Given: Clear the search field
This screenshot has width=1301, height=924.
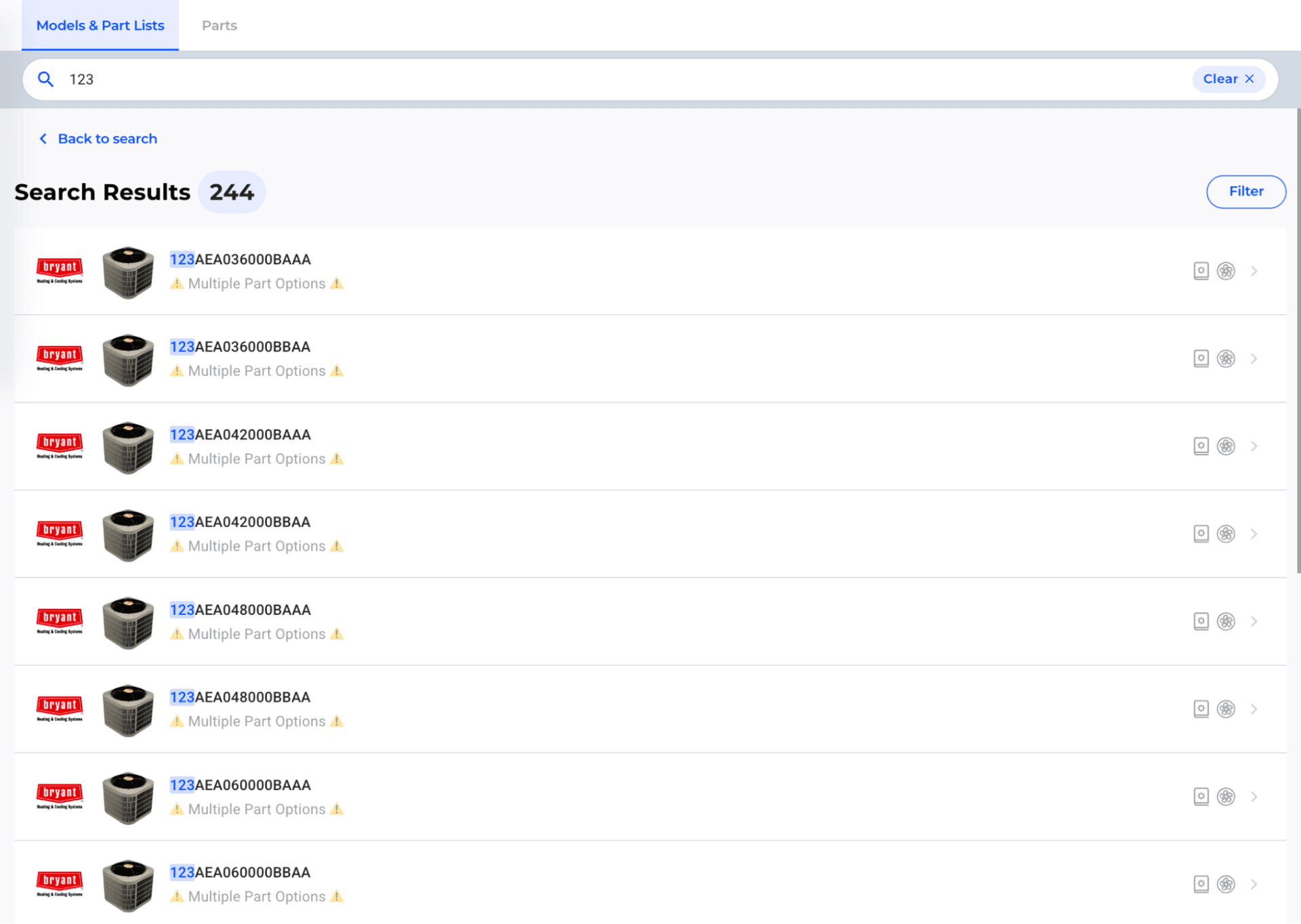Looking at the screenshot, I should (1228, 79).
